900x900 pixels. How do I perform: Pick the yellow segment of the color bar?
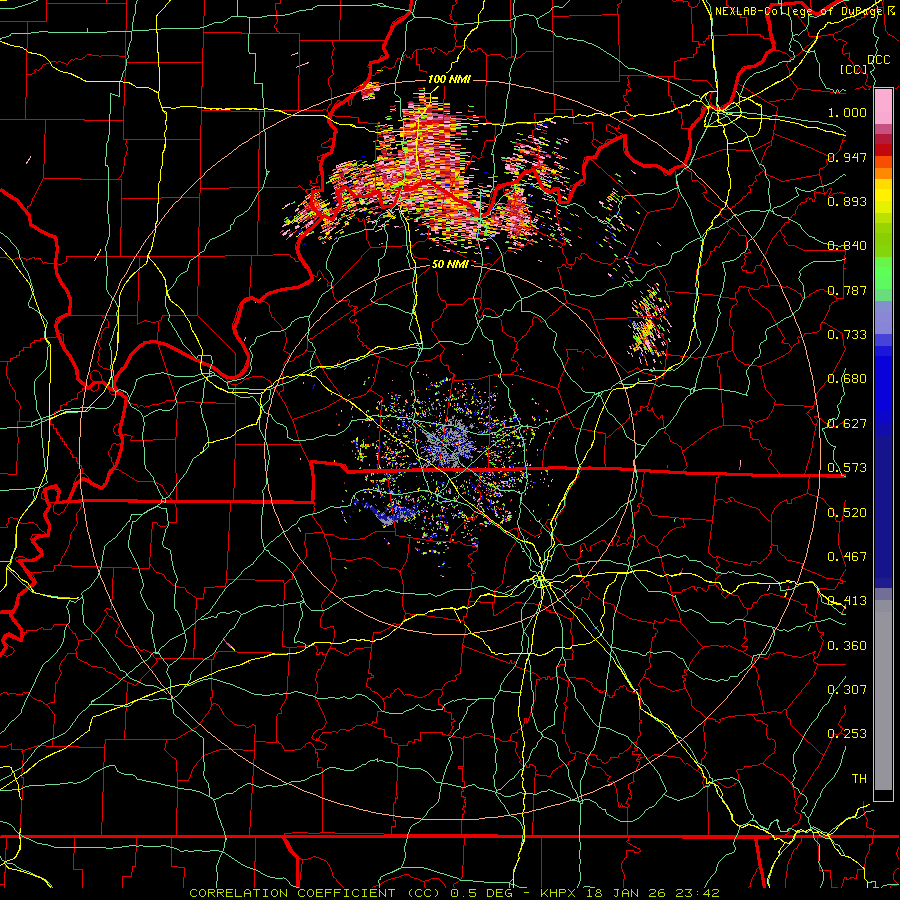coord(883,196)
